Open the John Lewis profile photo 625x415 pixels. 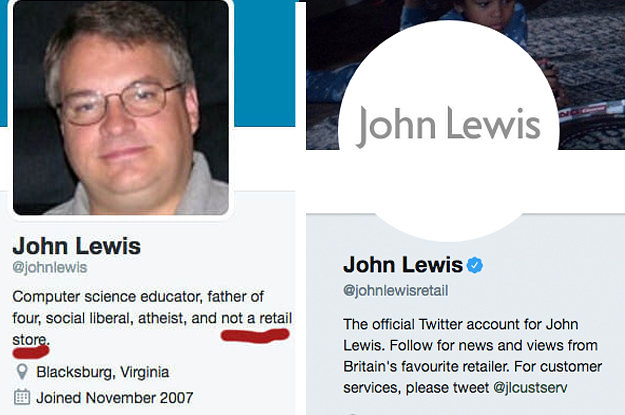click(121, 107)
